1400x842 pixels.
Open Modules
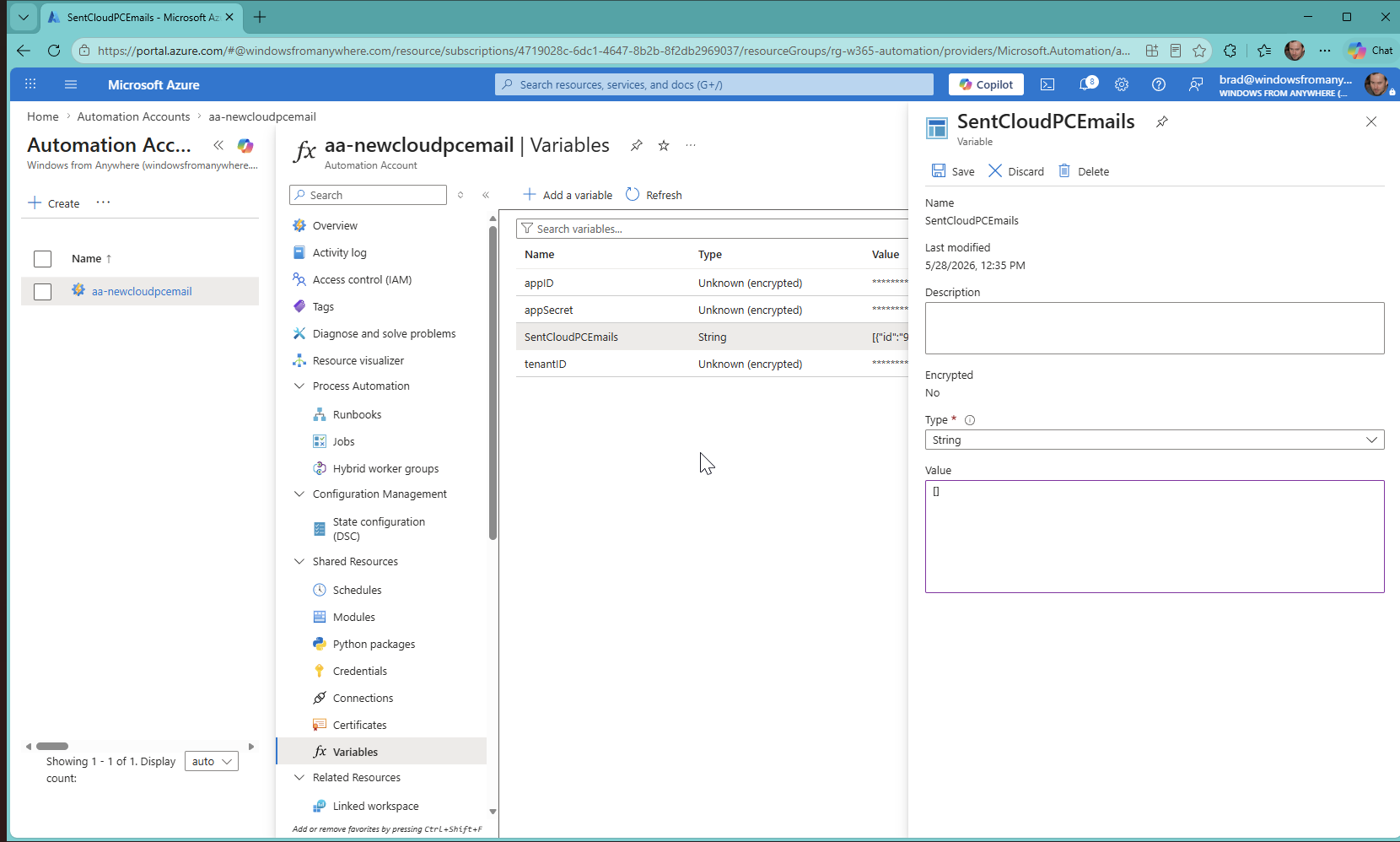click(353, 617)
